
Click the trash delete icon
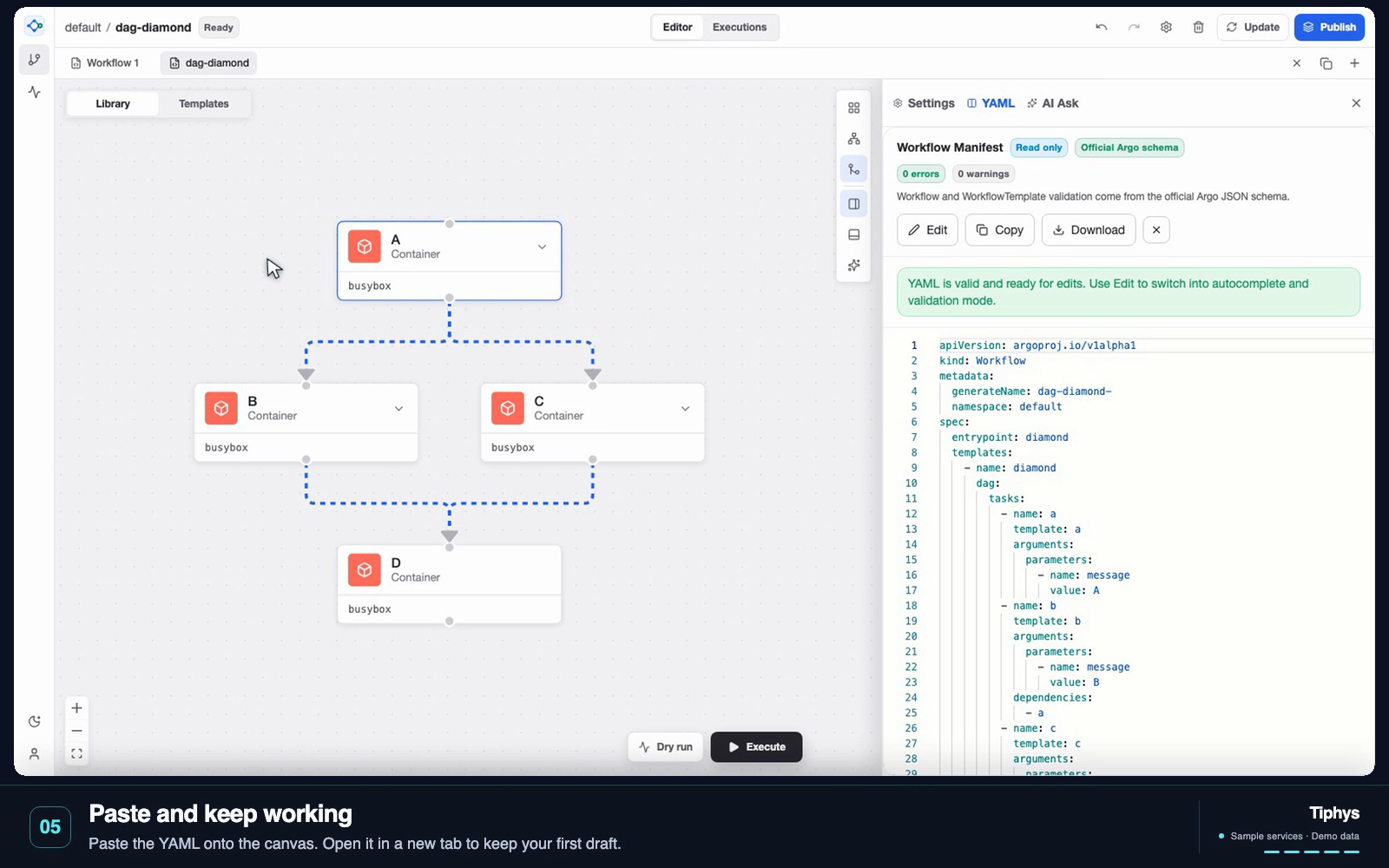pos(1198,27)
